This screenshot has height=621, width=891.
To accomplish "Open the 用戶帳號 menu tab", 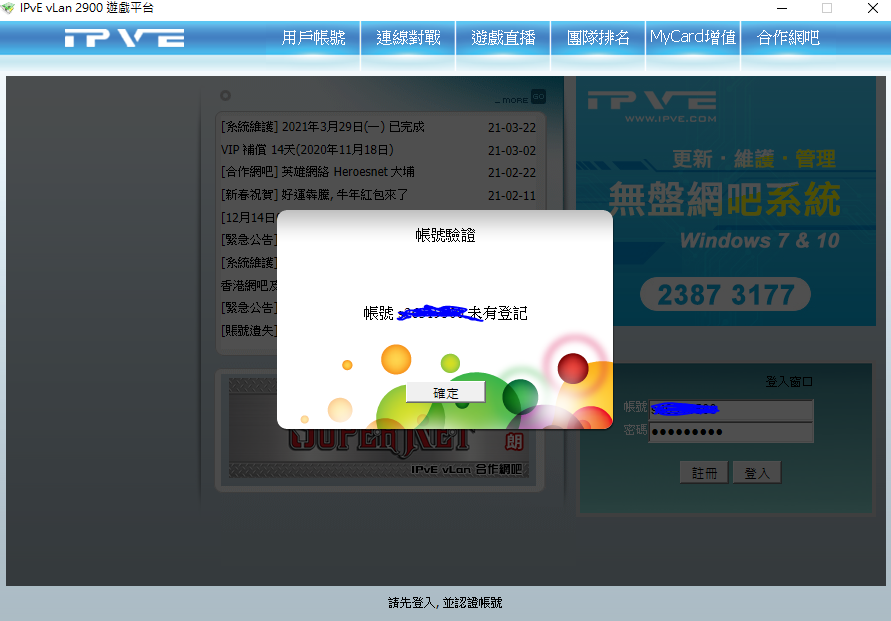I will (x=313, y=38).
